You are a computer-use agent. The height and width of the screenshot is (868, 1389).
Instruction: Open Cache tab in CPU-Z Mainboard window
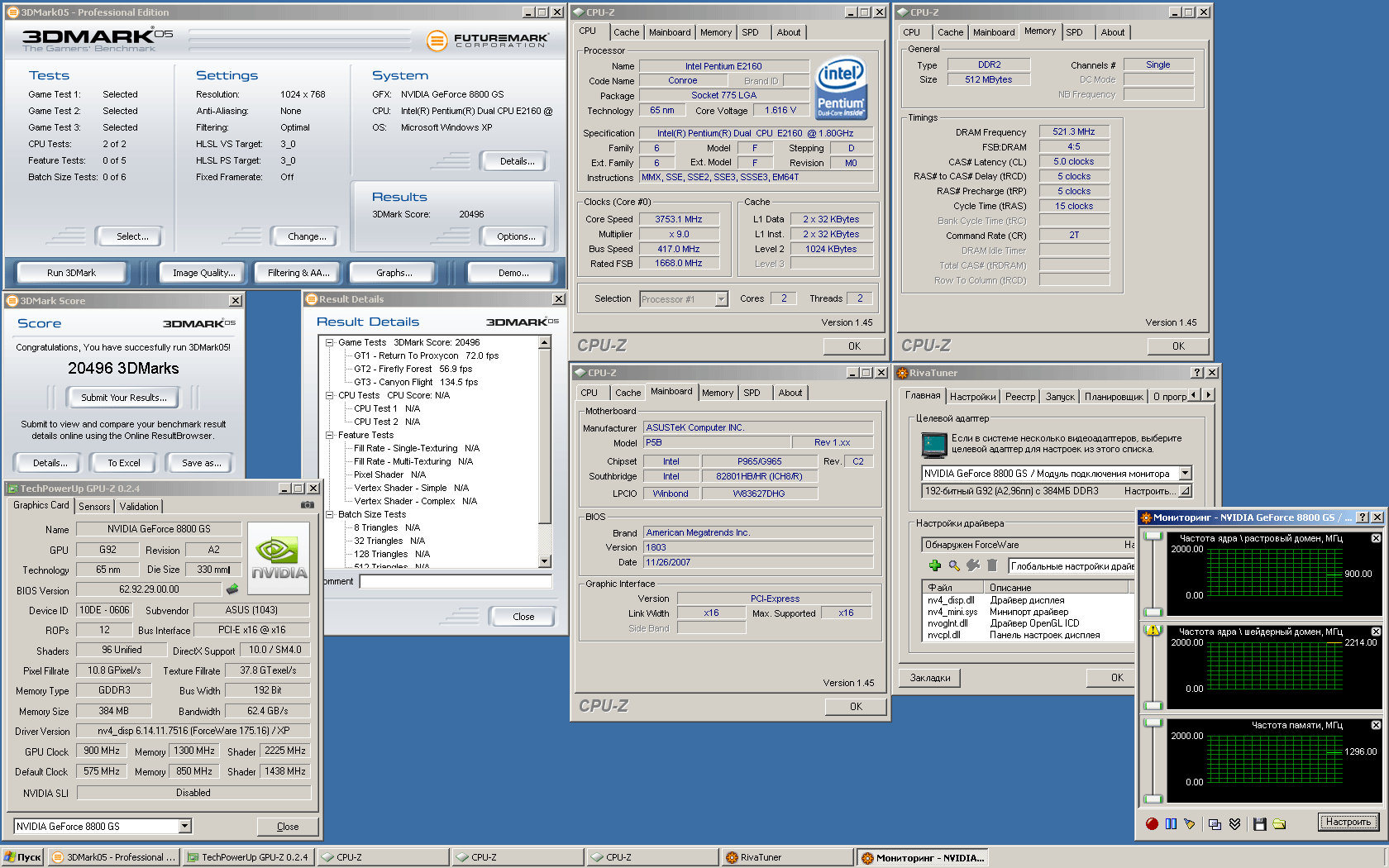click(628, 393)
